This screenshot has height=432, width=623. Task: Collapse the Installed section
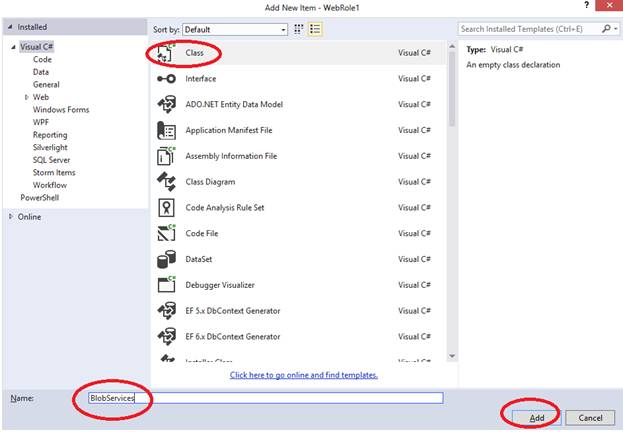click(10, 27)
